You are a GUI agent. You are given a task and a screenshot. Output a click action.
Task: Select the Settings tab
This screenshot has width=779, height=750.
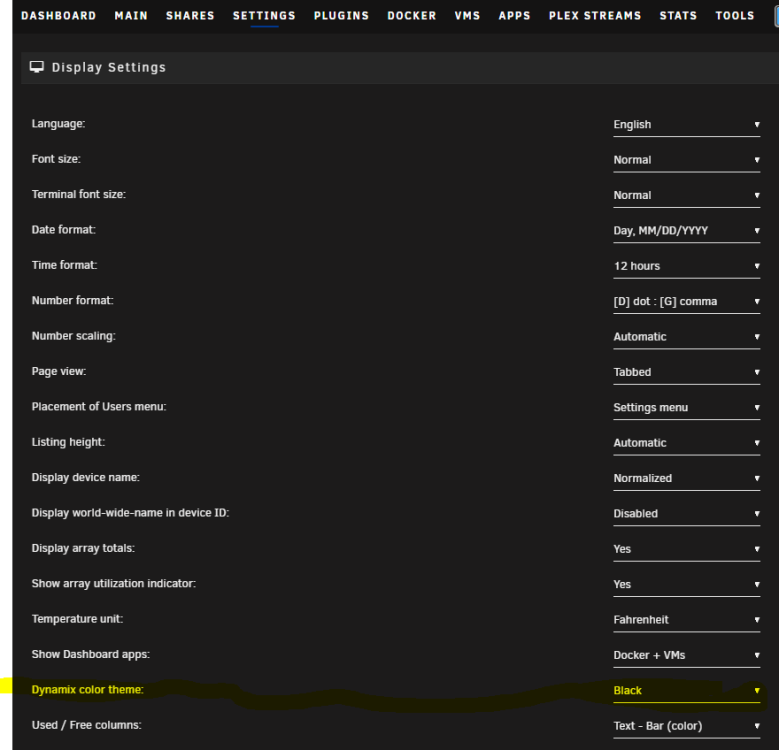[x=264, y=16]
